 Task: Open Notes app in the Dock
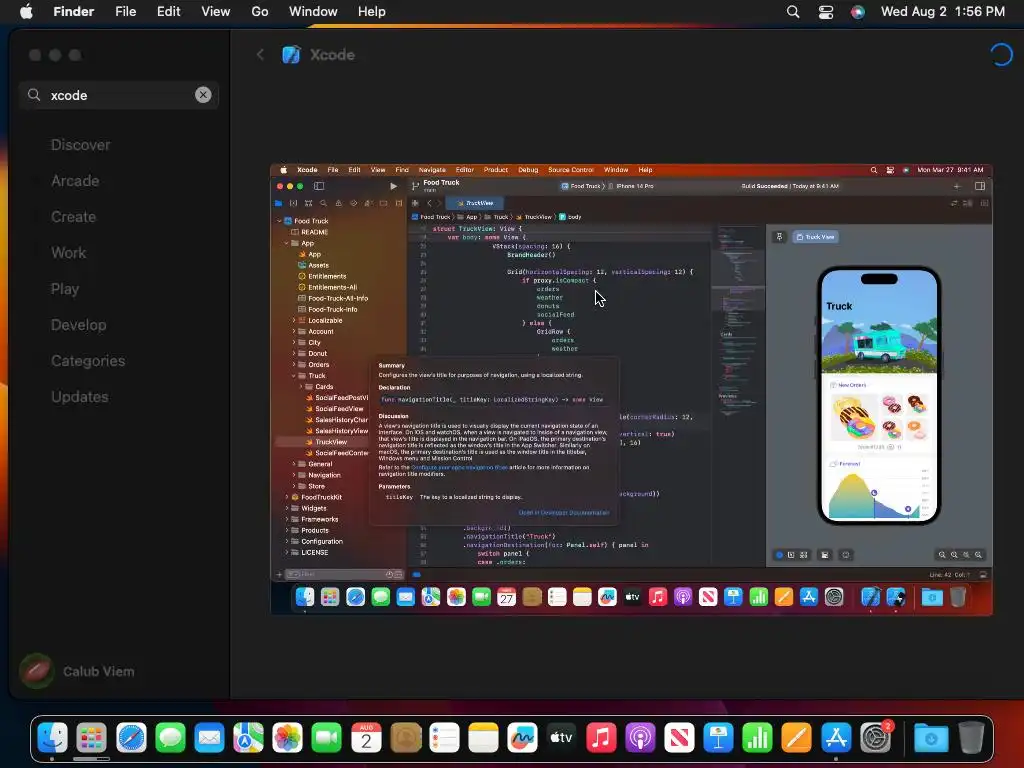483,738
